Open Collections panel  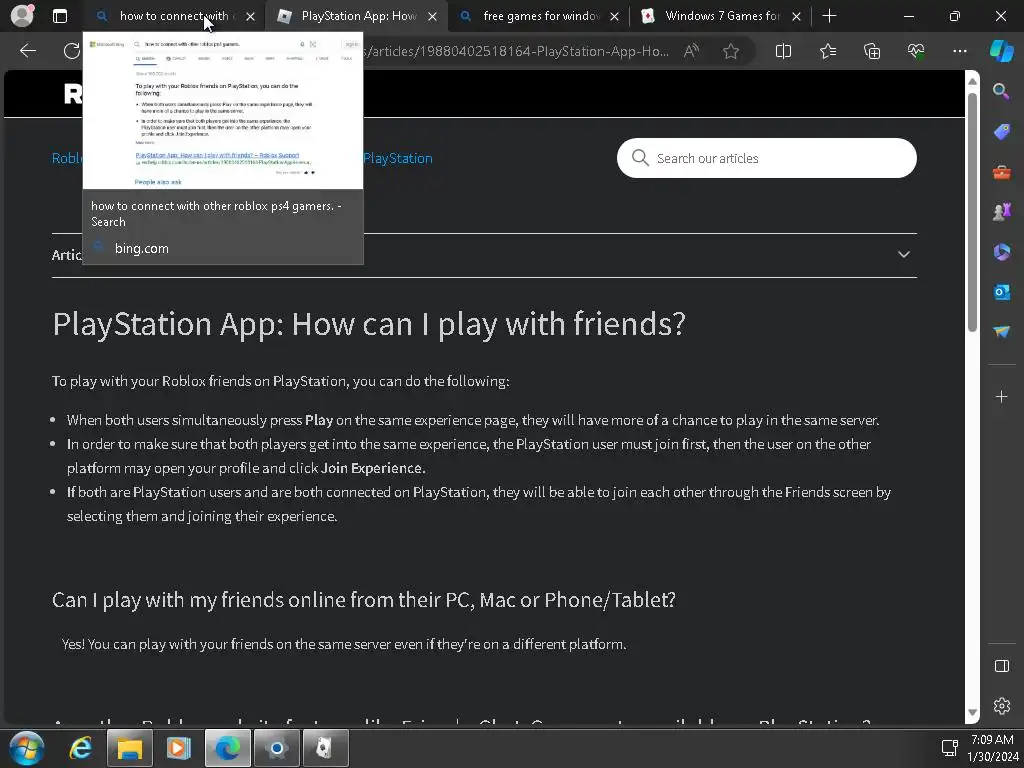[x=872, y=51]
